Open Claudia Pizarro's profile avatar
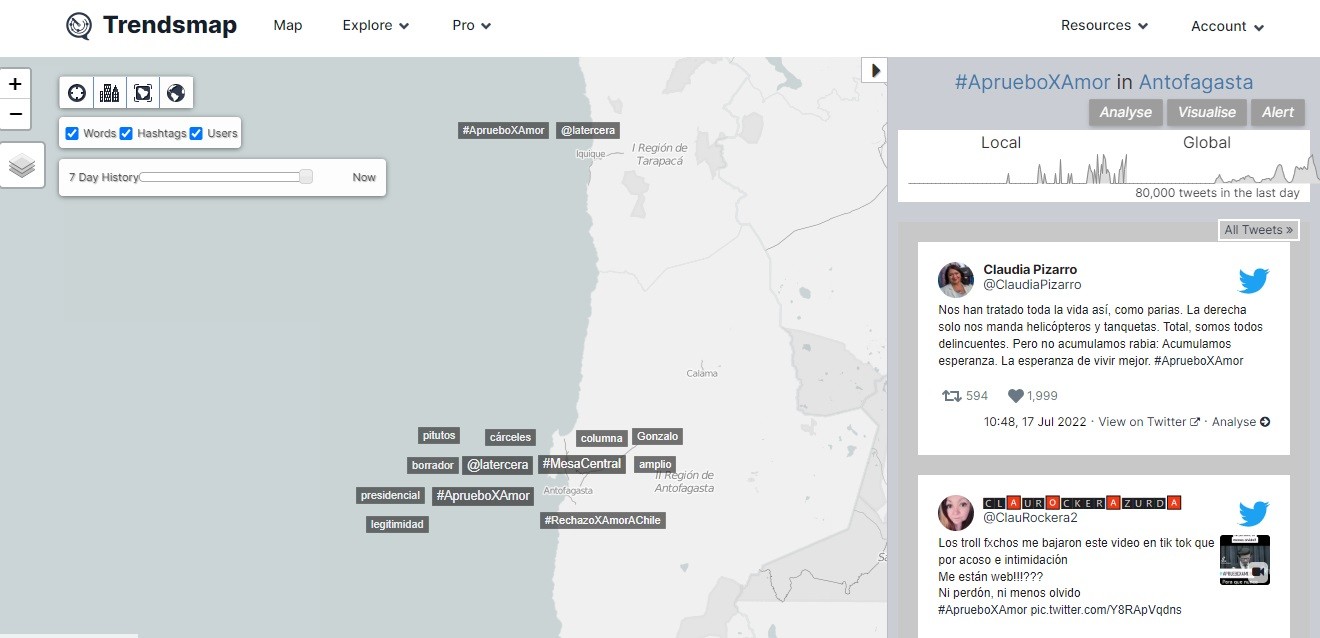1320x638 pixels. (x=956, y=280)
